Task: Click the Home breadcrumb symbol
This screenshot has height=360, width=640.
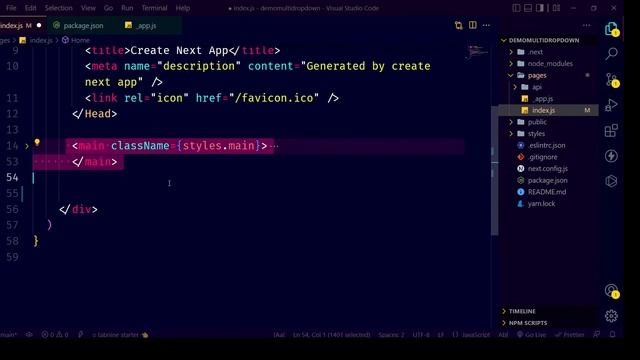Action: (x=76, y=40)
